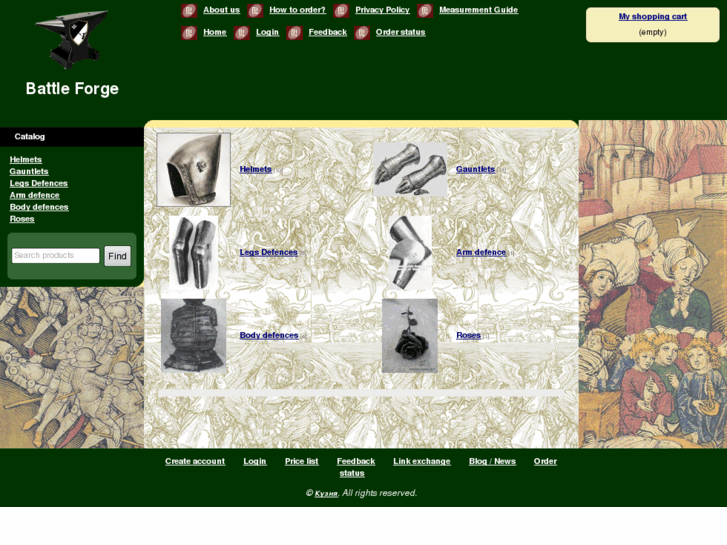Viewport: 727px width, 545px height.
Task: Click the seal icon beside How to order?
Action: coord(255,10)
